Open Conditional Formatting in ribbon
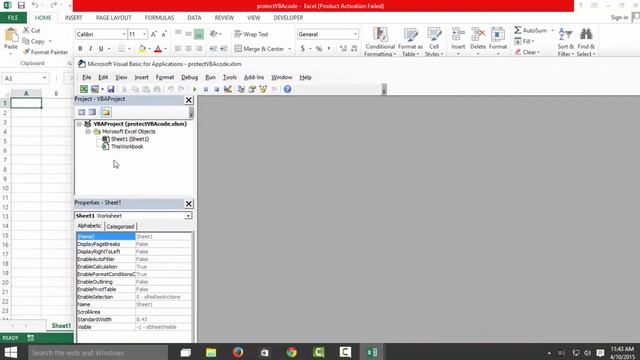This screenshot has height=360, width=640. point(380,42)
